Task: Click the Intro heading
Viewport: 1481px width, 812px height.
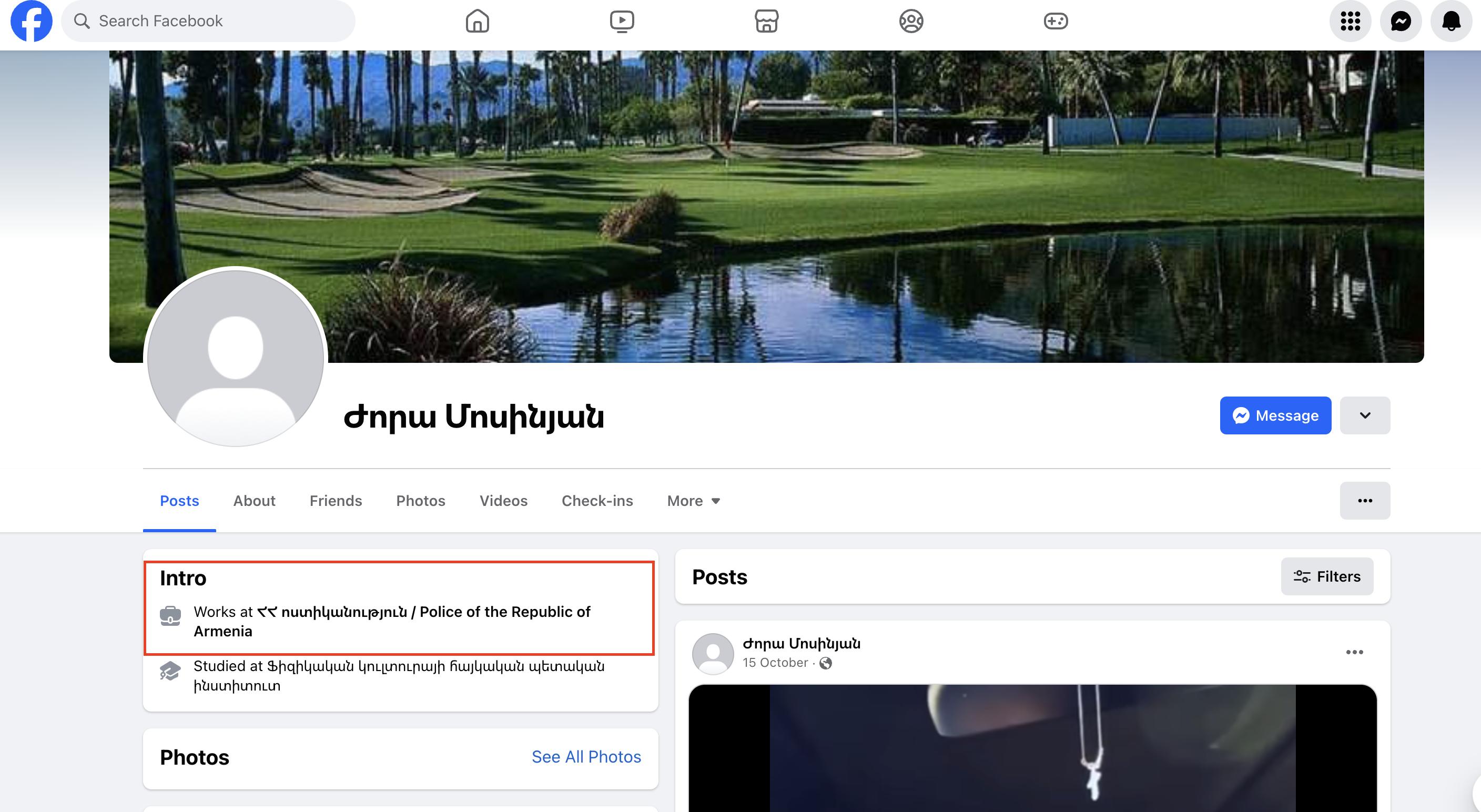Action: coord(183,578)
